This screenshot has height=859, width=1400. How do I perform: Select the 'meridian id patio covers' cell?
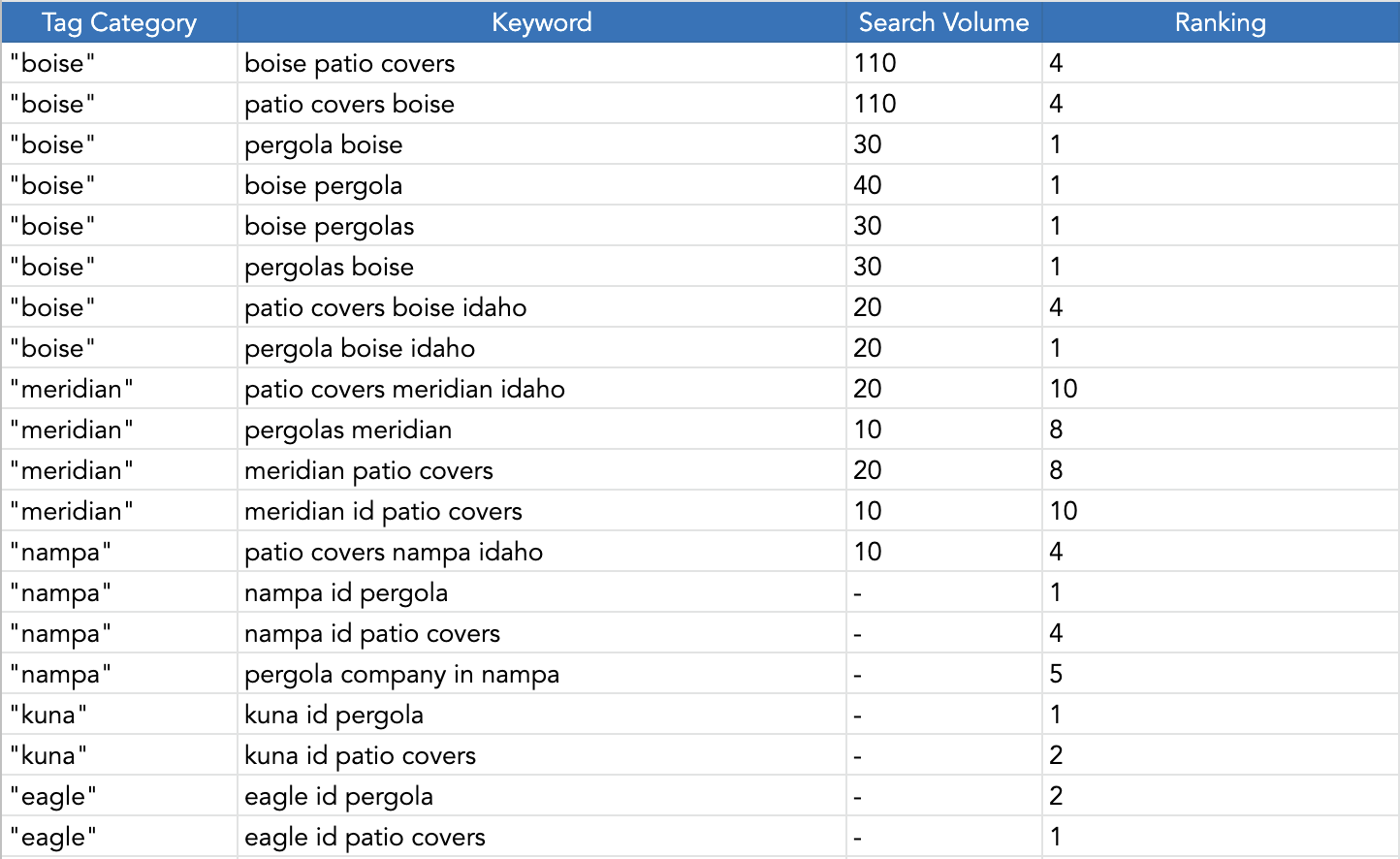click(x=542, y=511)
